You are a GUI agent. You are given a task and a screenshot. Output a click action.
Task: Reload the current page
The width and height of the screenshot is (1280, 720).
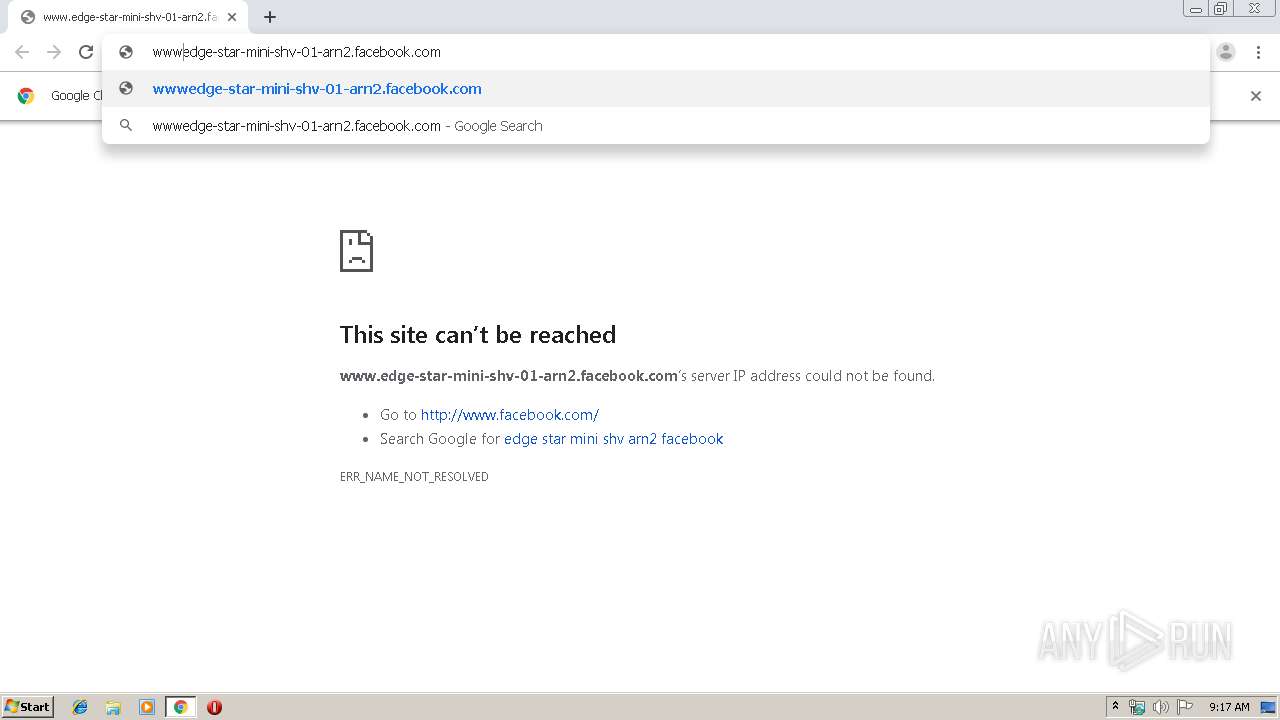pyautogui.click(x=86, y=52)
